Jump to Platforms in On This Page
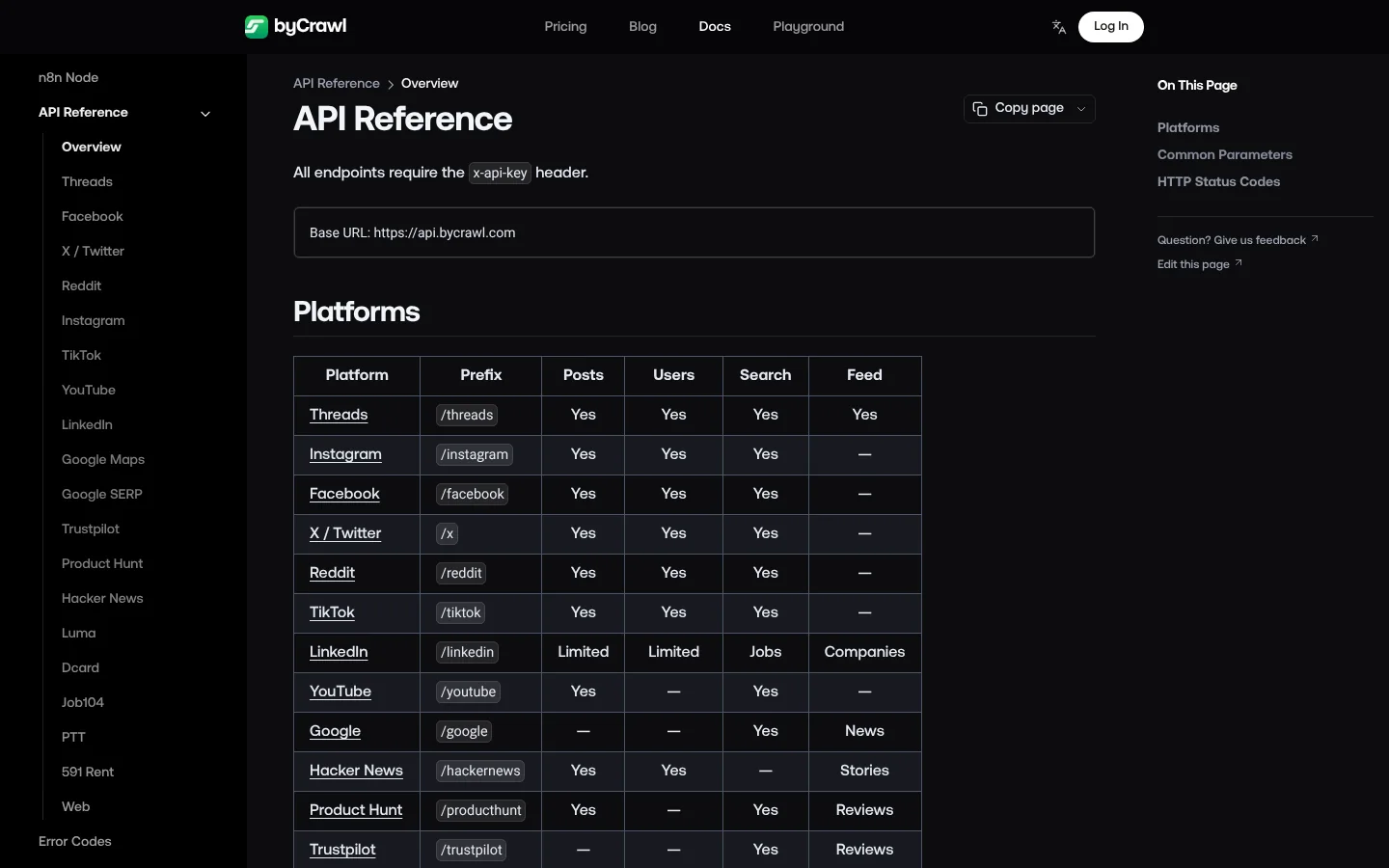1389x868 pixels. point(1188,127)
